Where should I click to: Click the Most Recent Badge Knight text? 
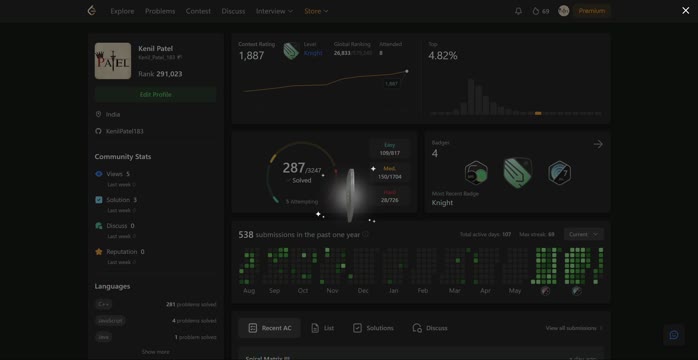[x=442, y=202]
